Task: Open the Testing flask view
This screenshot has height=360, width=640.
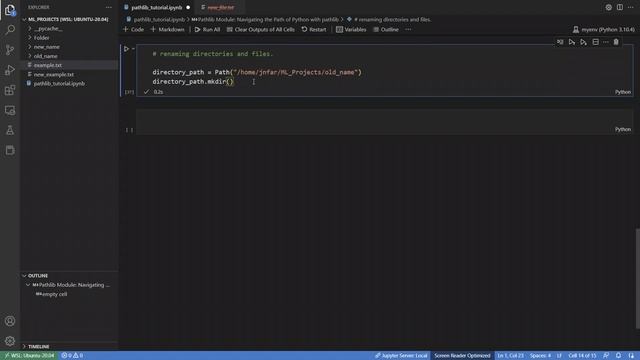Action: [10, 130]
